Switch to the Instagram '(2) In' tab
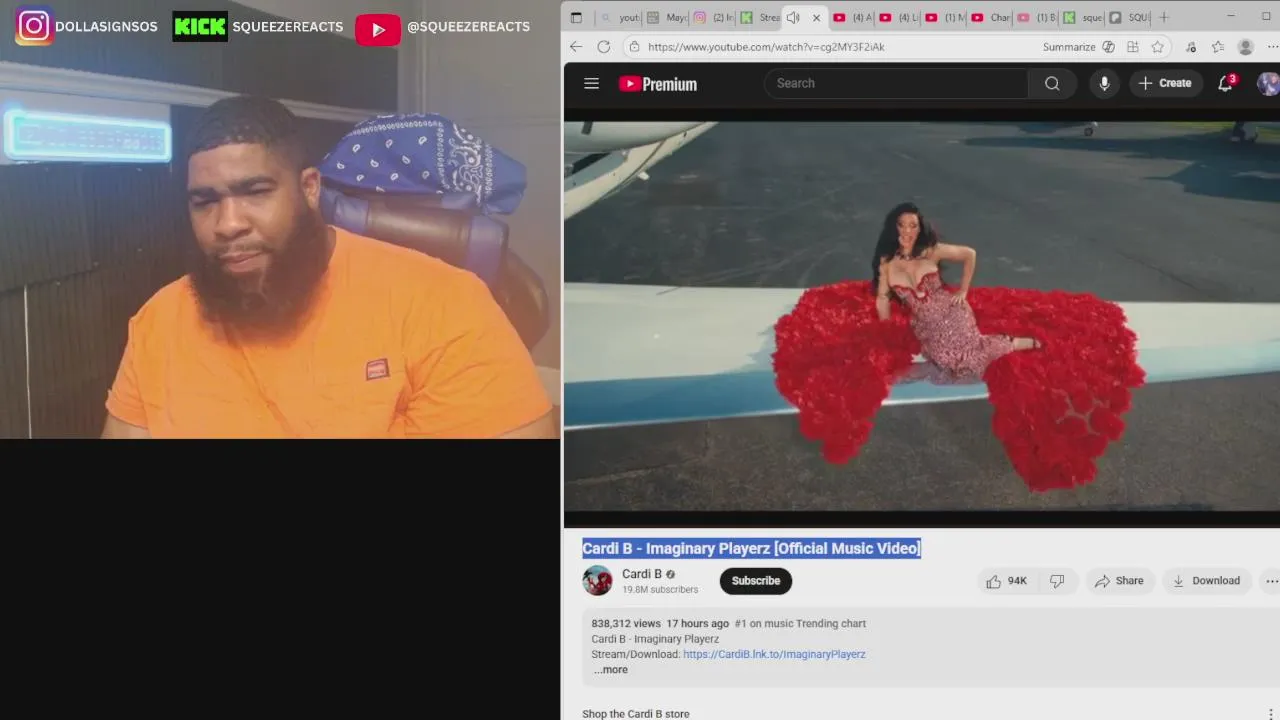This screenshot has height=720, width=1280. point(713,18)
